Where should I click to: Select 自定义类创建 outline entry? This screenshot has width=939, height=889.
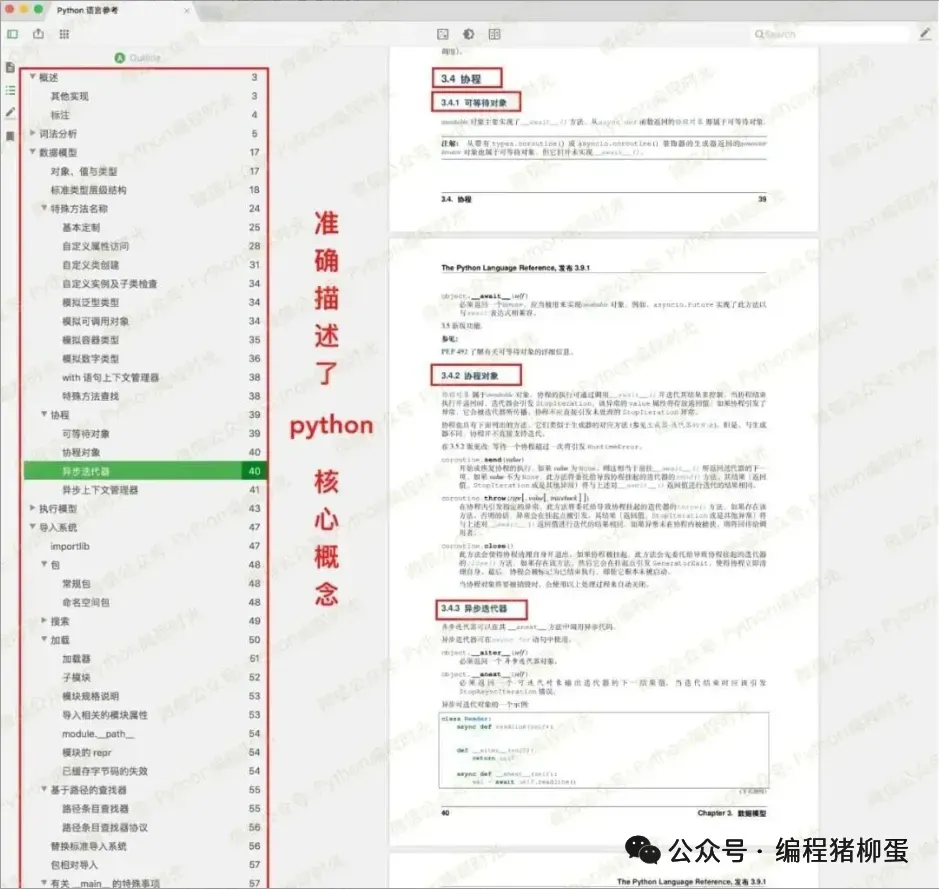pos(90,265)
